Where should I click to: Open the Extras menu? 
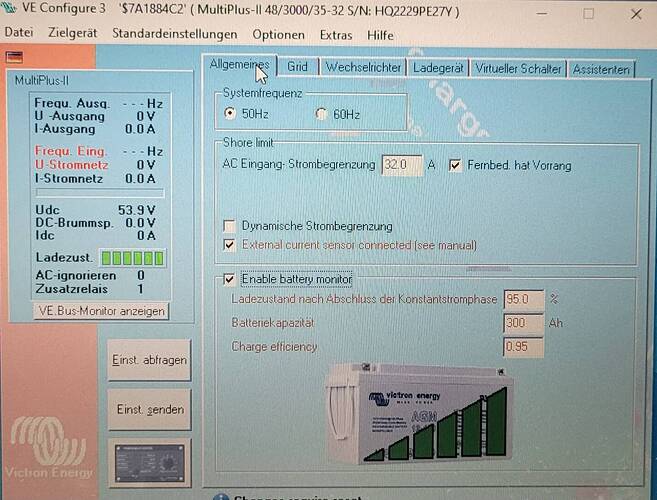click(x=336, y=35)
